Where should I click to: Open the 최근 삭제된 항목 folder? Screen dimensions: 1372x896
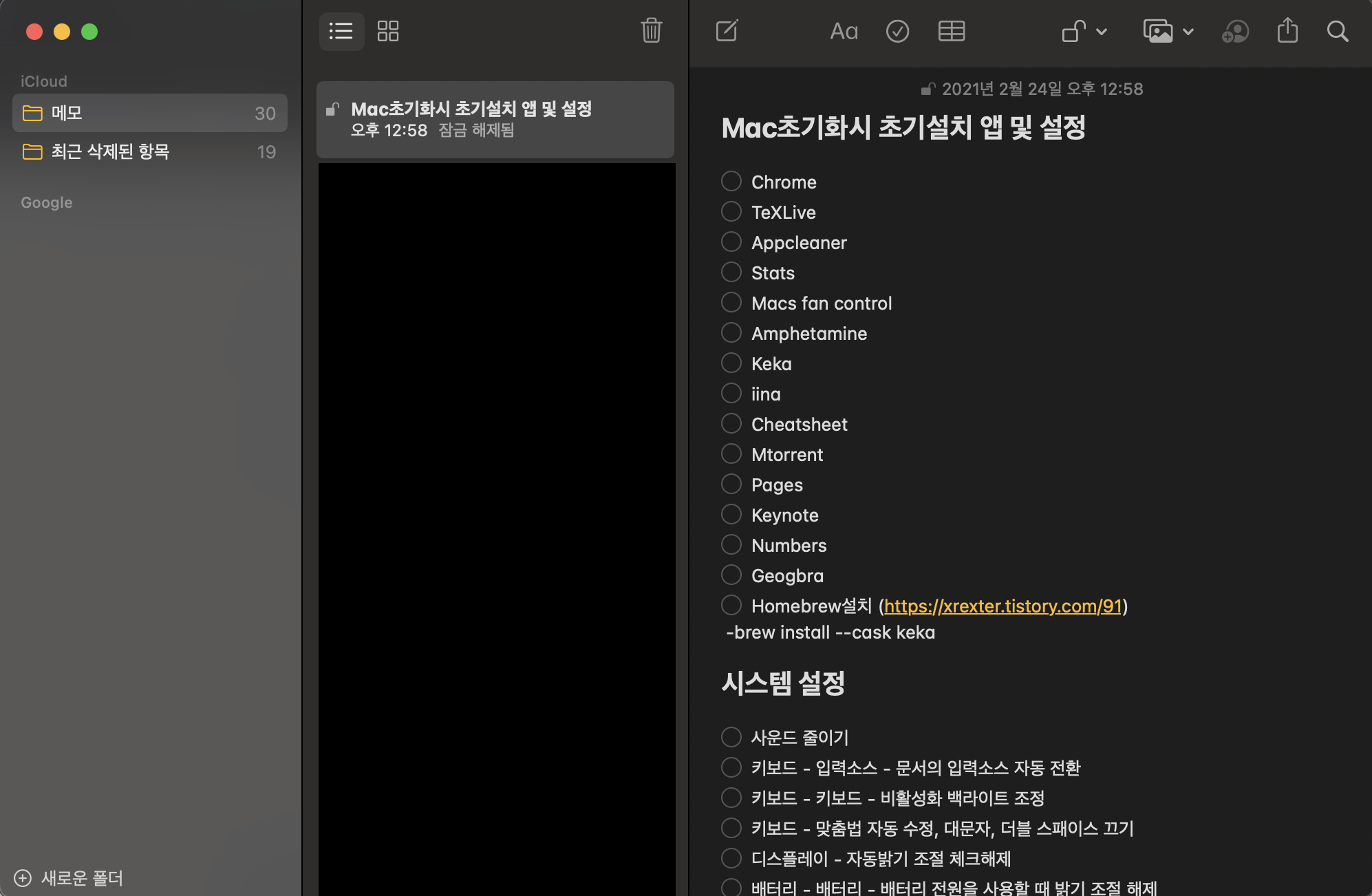tap(149, 151)
